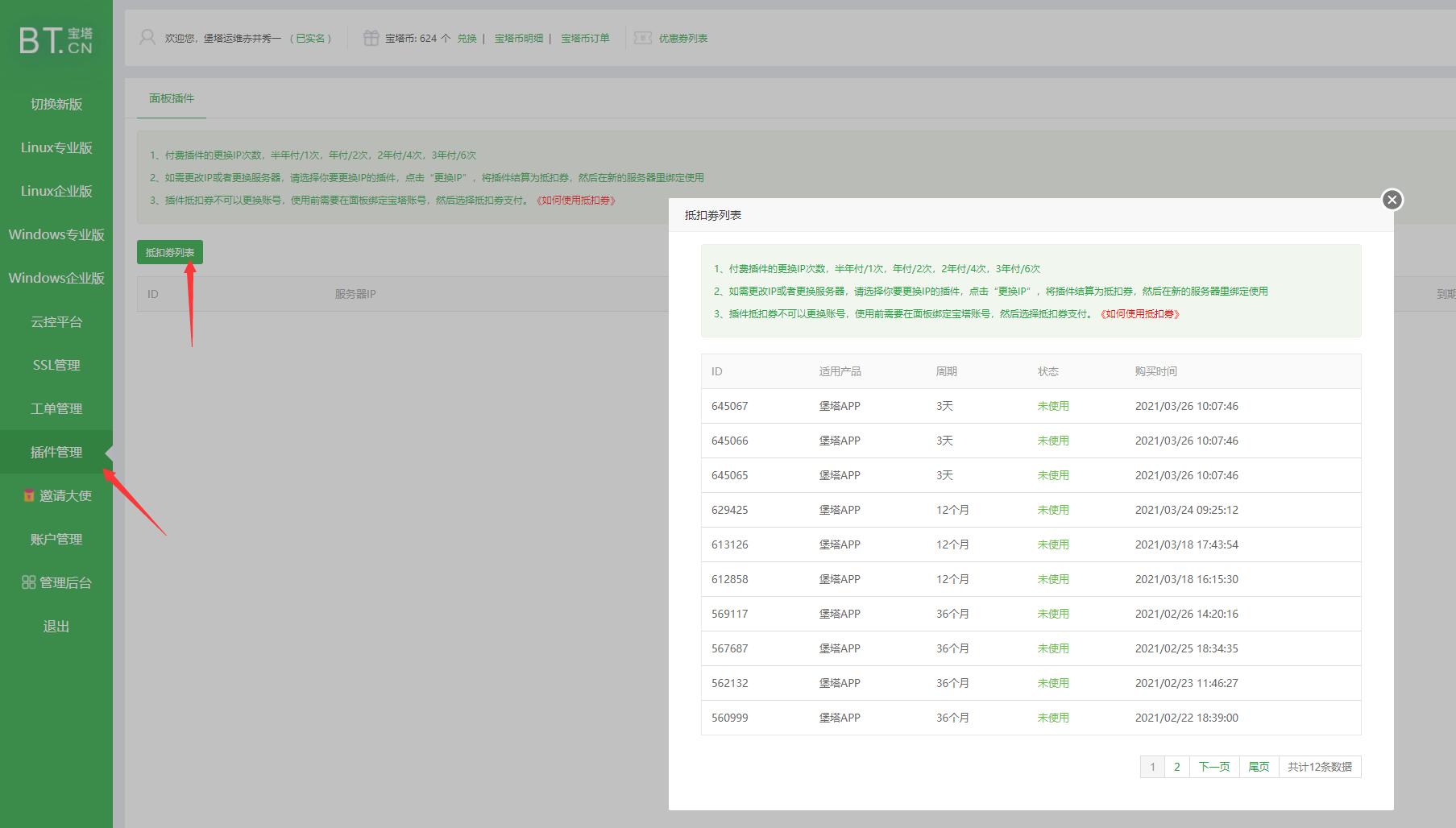Click 3天 period in row 645066
The width and height of the screenshot is (1456, 828).
(944, 441)
